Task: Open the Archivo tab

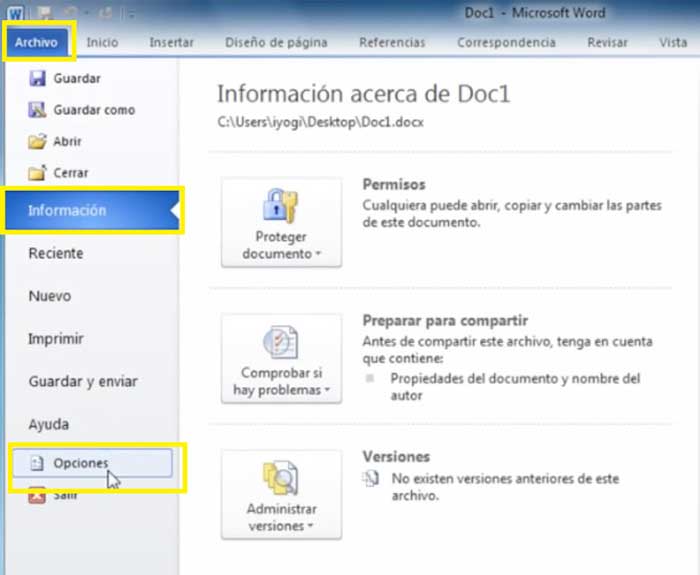Action: pyautogui.click(x=36, y=42)
